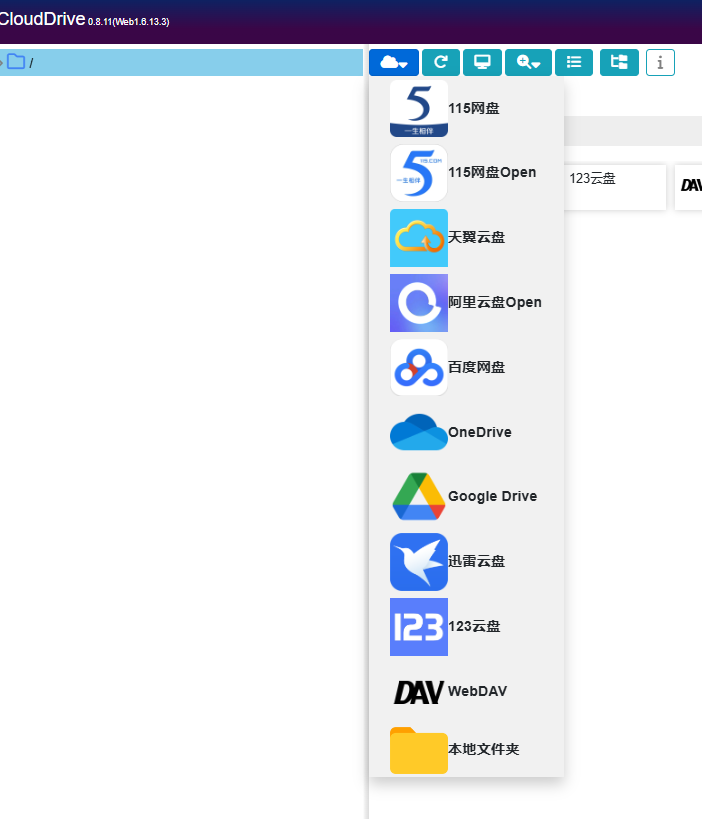Click the add cloud drive dropdown button
The width and height of the screenshot is (702, 819).
coord(393,63)
